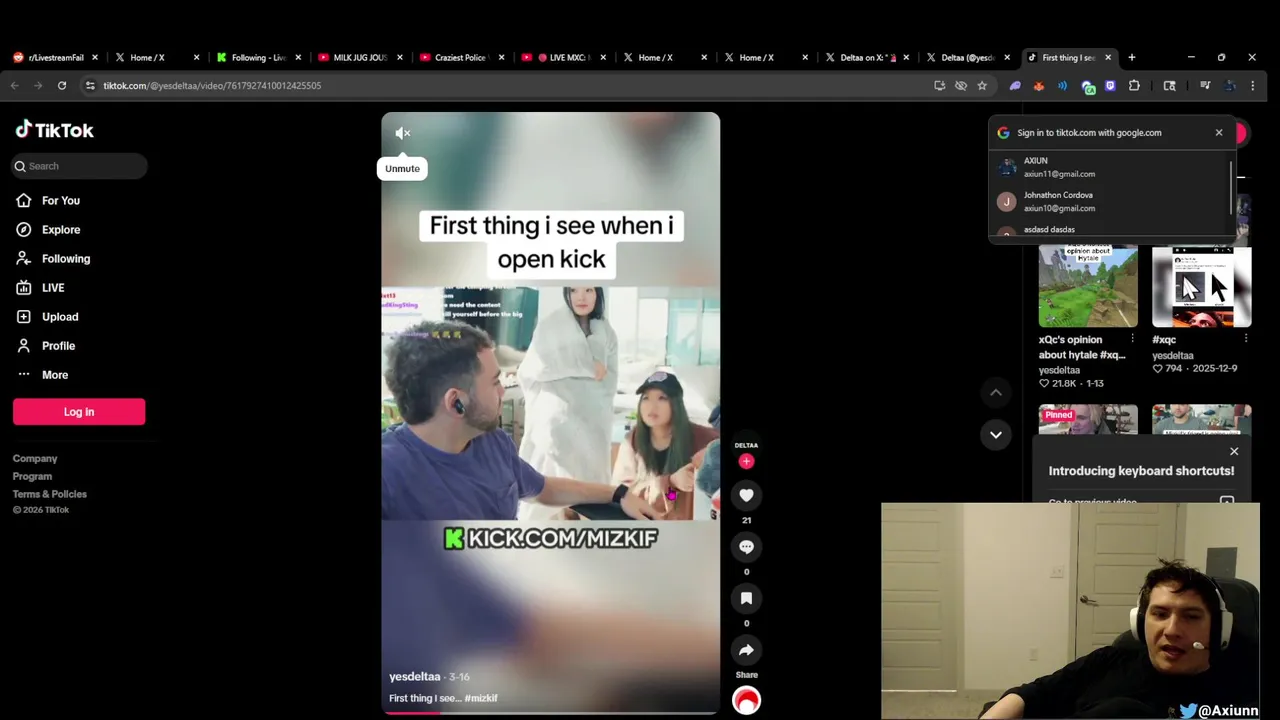Go to next video down arrow
This screenshot has height=720, width=1280.
(x=996, y=434)
